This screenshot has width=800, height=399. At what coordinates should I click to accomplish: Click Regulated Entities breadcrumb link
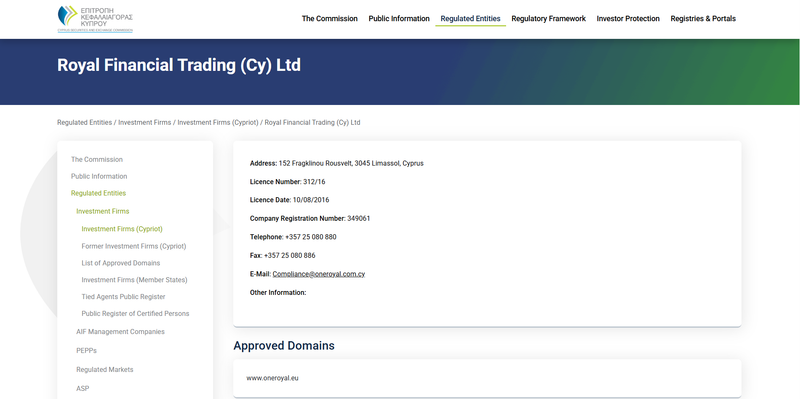84,122
